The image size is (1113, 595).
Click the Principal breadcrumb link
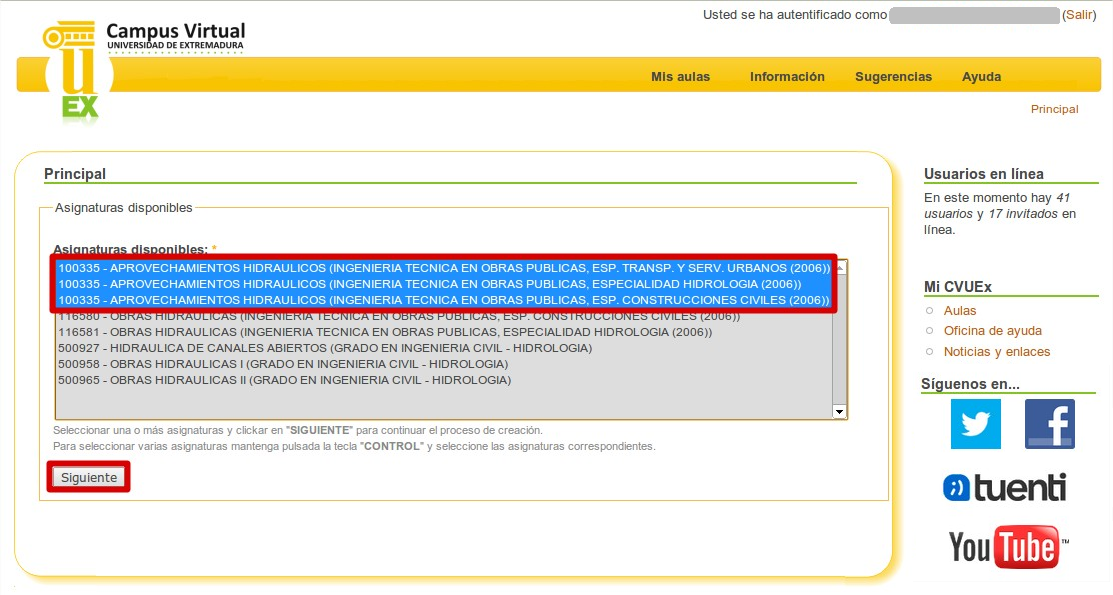[x=1054, y=109]
